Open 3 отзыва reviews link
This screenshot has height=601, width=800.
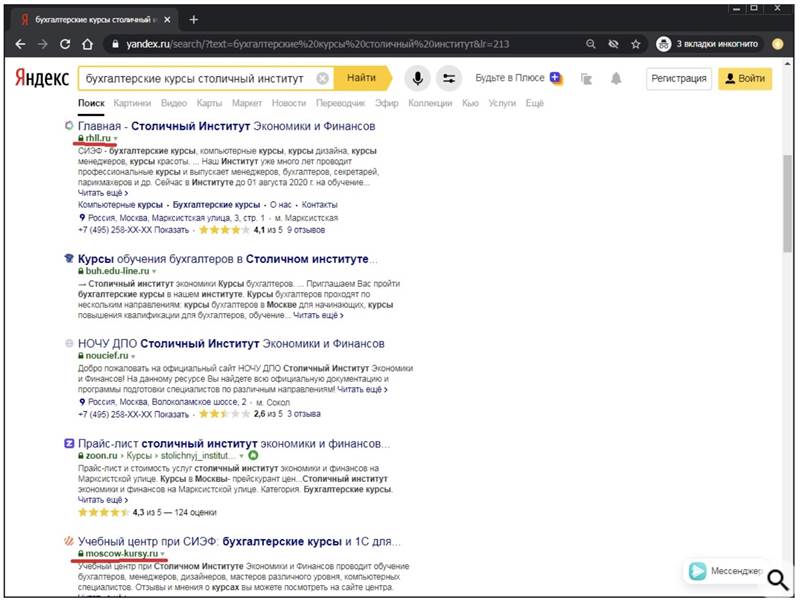pyautogui.click(x=304, y=414)
